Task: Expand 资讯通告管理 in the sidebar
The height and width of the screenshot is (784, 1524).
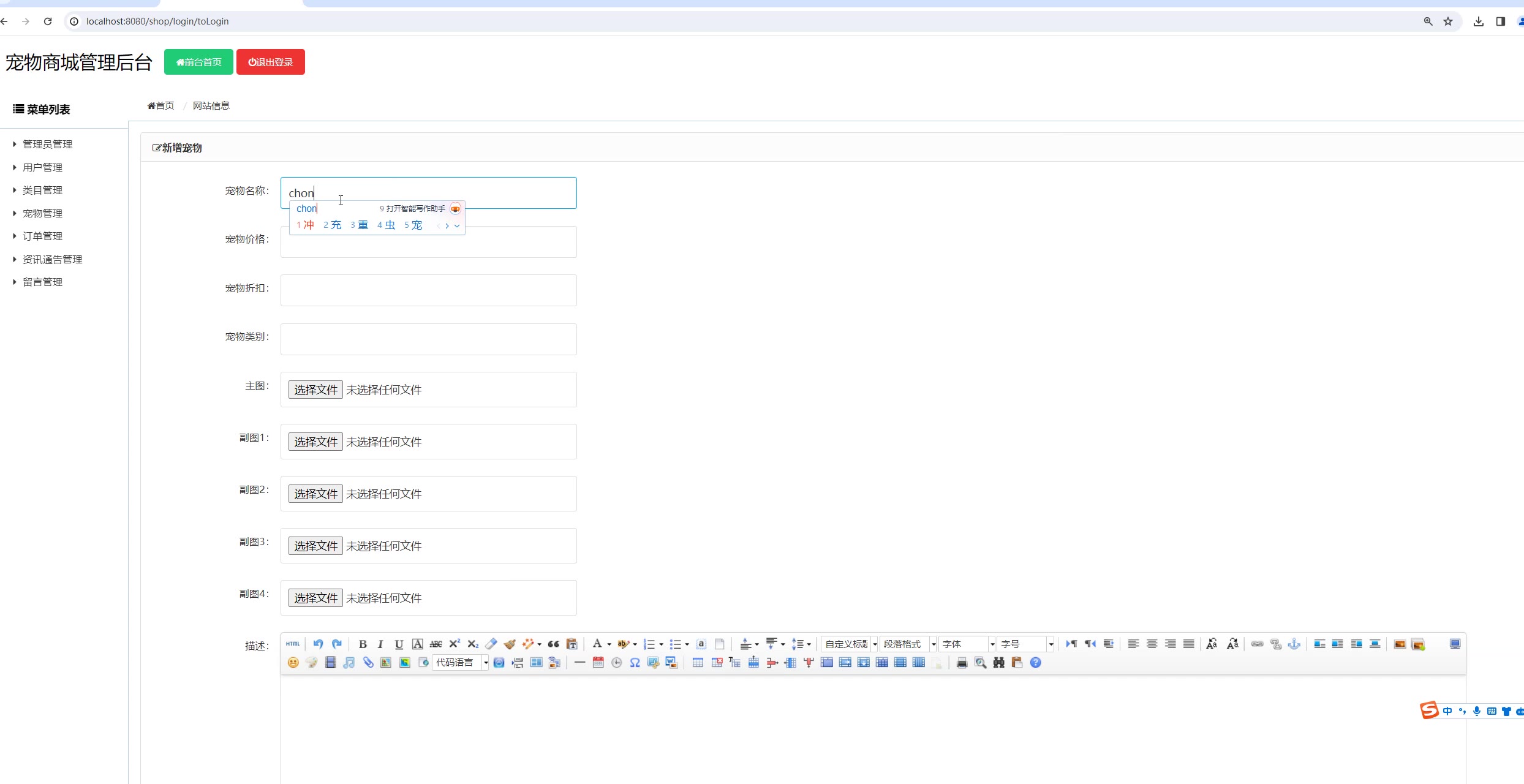Action: [53, 259]
